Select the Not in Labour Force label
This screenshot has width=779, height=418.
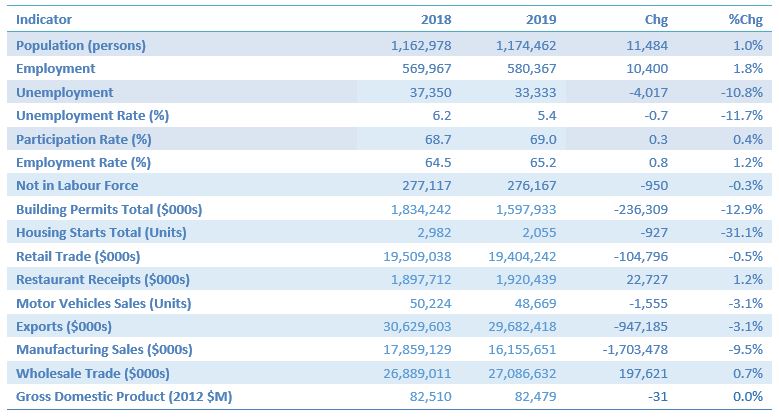coord(77,185)
